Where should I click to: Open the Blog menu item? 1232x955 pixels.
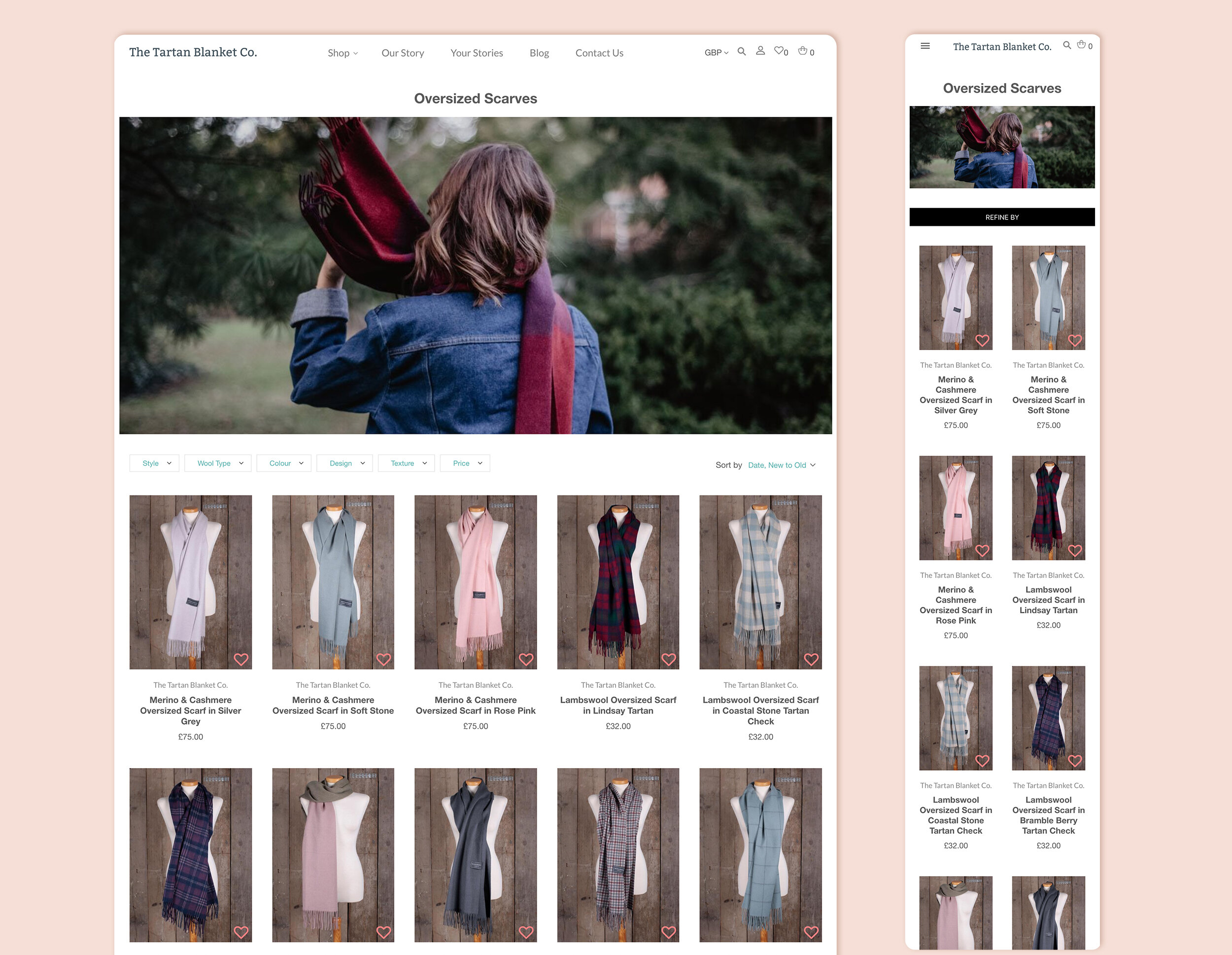point(539,53)
